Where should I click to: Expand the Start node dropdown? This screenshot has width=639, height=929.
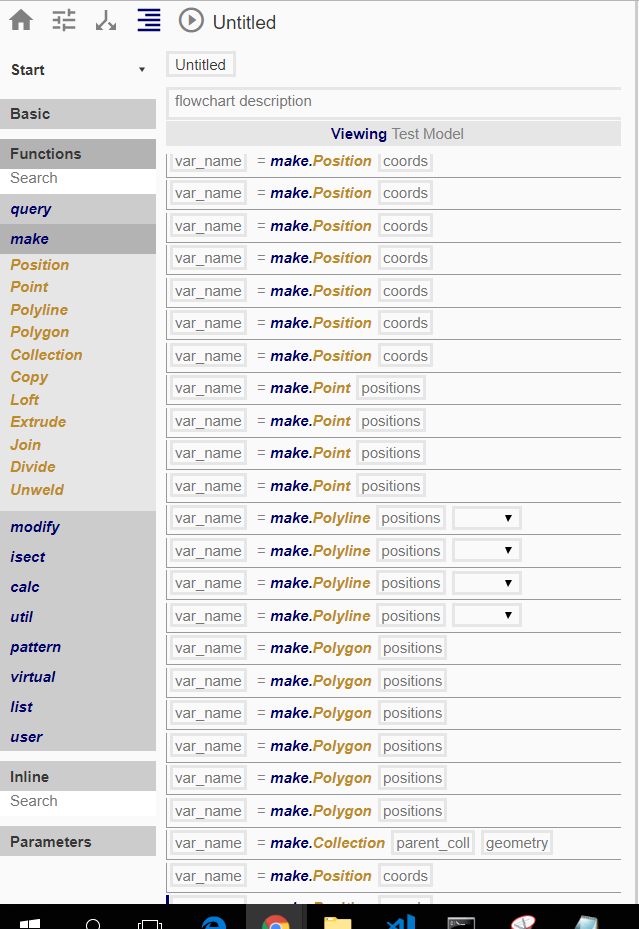coord(141,70)
